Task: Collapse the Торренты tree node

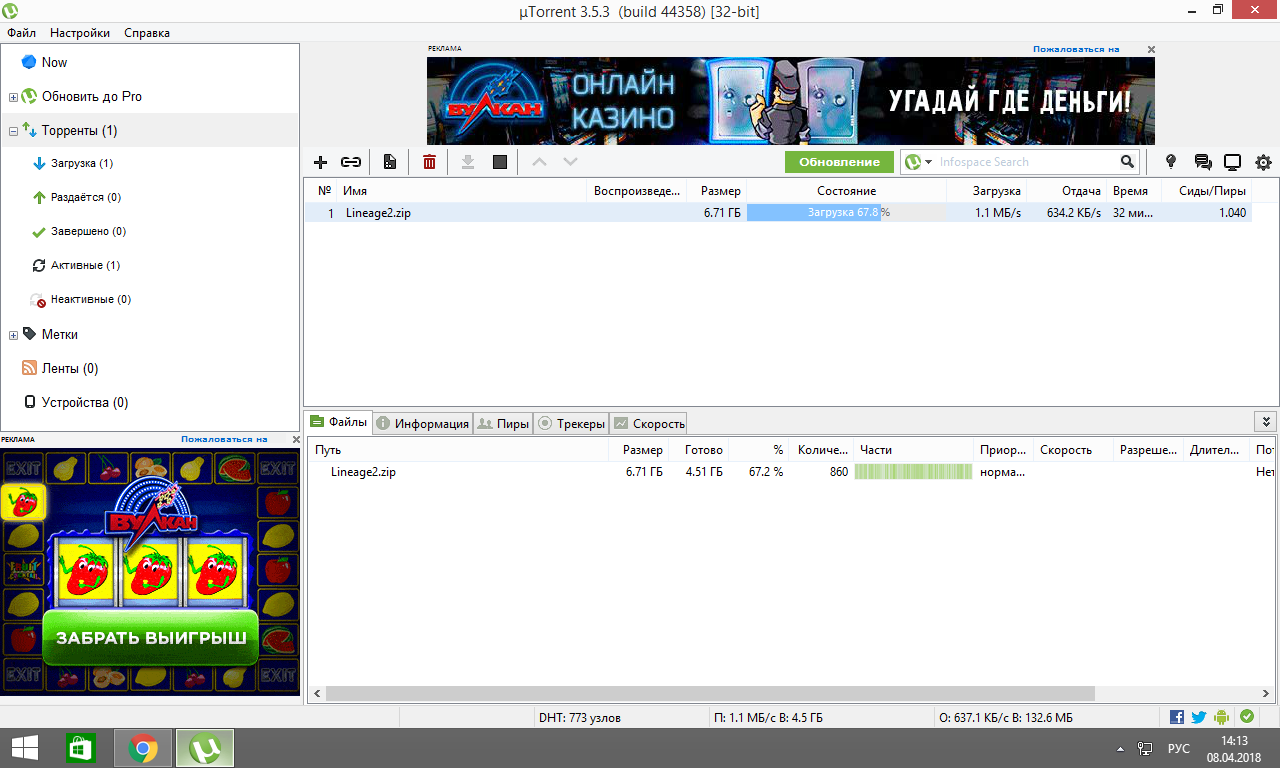Action: point(13,131)
